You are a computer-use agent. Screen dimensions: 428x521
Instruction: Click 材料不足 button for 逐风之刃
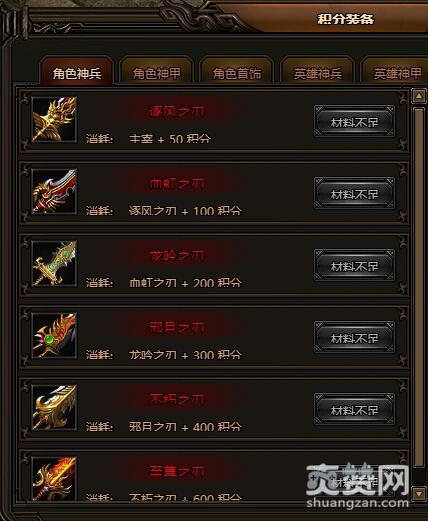click(354, 122)
